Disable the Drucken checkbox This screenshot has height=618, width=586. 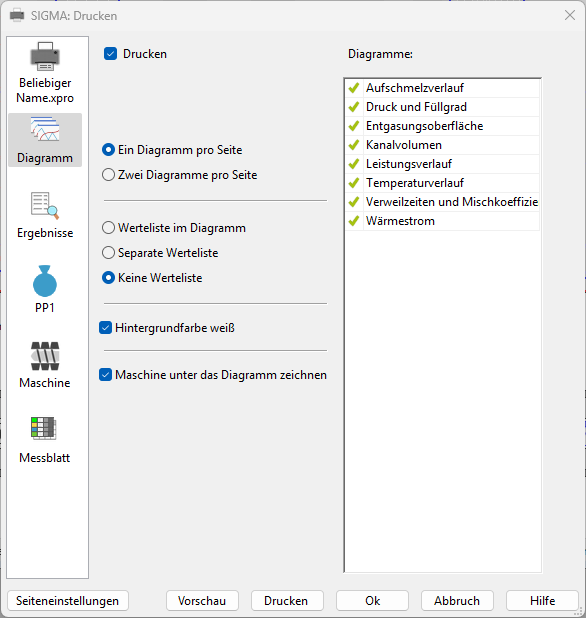(110, 54)
